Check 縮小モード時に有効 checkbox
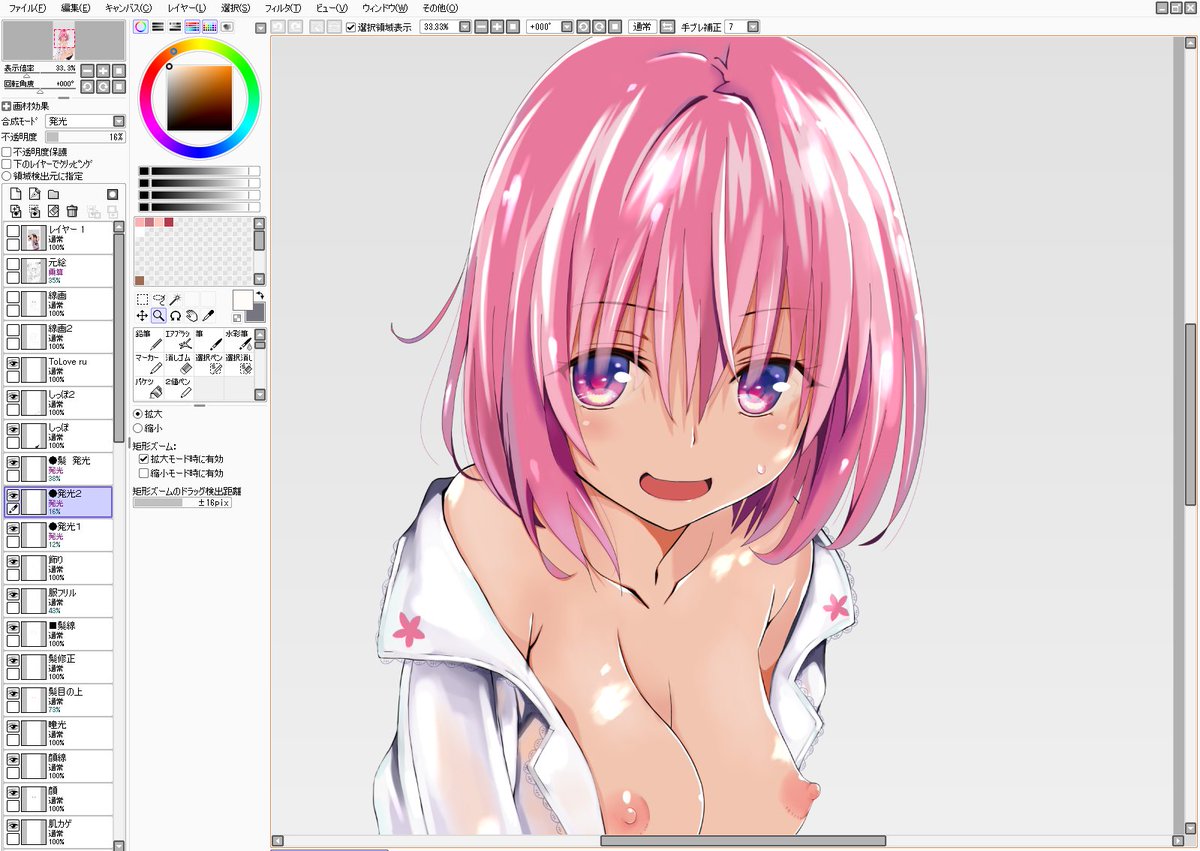The image size is (1200, 851). (144, 473)
